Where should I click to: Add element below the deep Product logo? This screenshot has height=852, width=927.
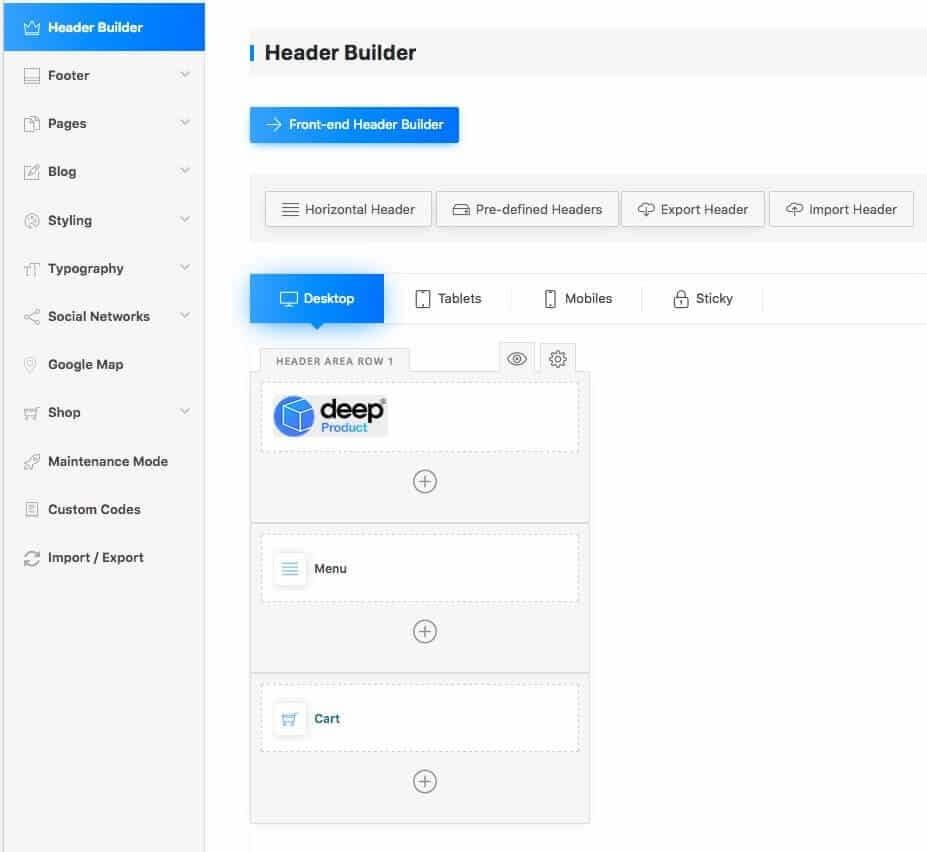425,482
